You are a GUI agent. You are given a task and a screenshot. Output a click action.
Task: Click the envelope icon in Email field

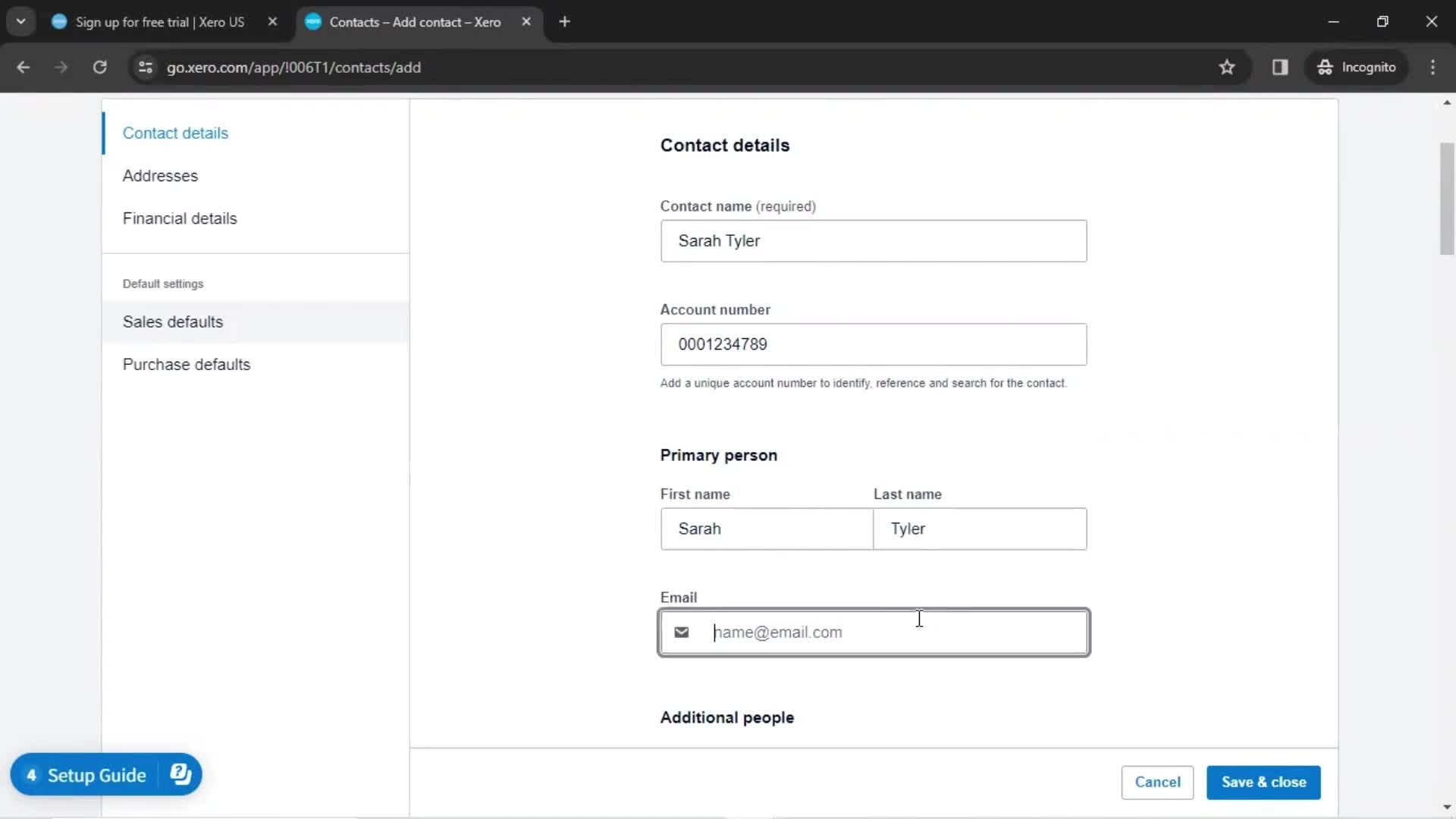[x=681, y=632]
